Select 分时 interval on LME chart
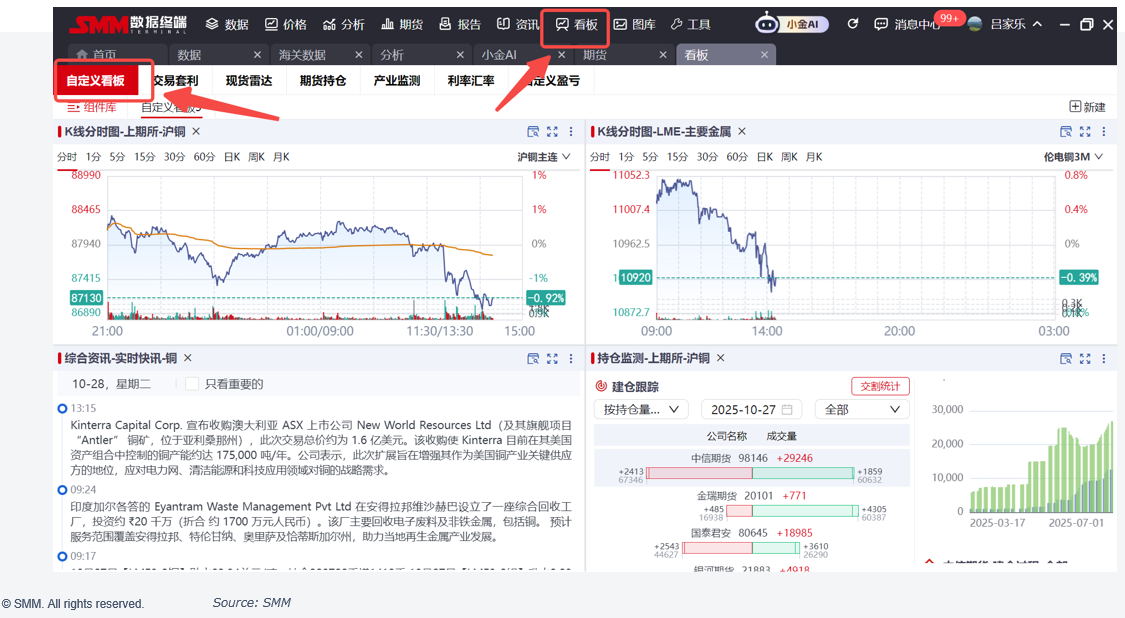The image size is (1125, 618). pyautogui.click(x=600, y=156)
